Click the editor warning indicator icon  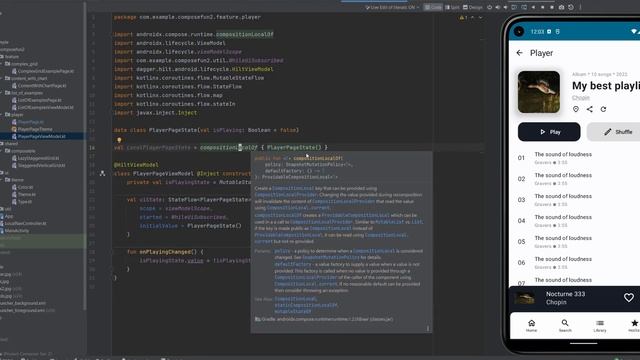click(463, 18)
